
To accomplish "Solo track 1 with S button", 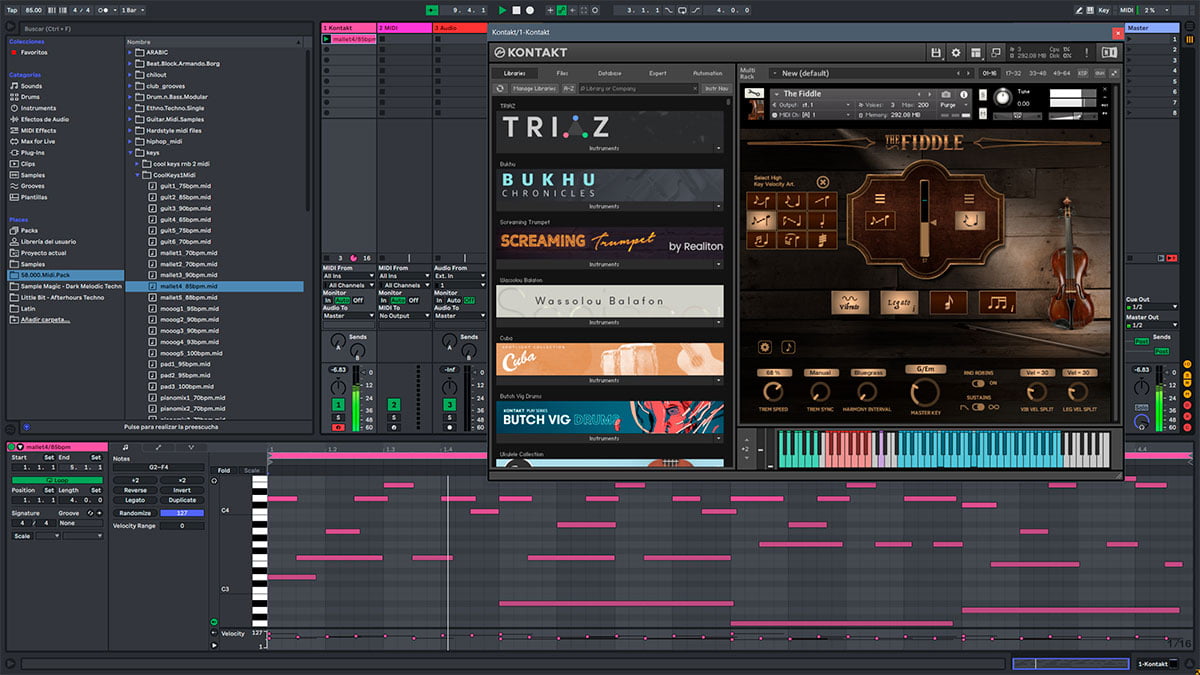I will click(x=338, y=417).
